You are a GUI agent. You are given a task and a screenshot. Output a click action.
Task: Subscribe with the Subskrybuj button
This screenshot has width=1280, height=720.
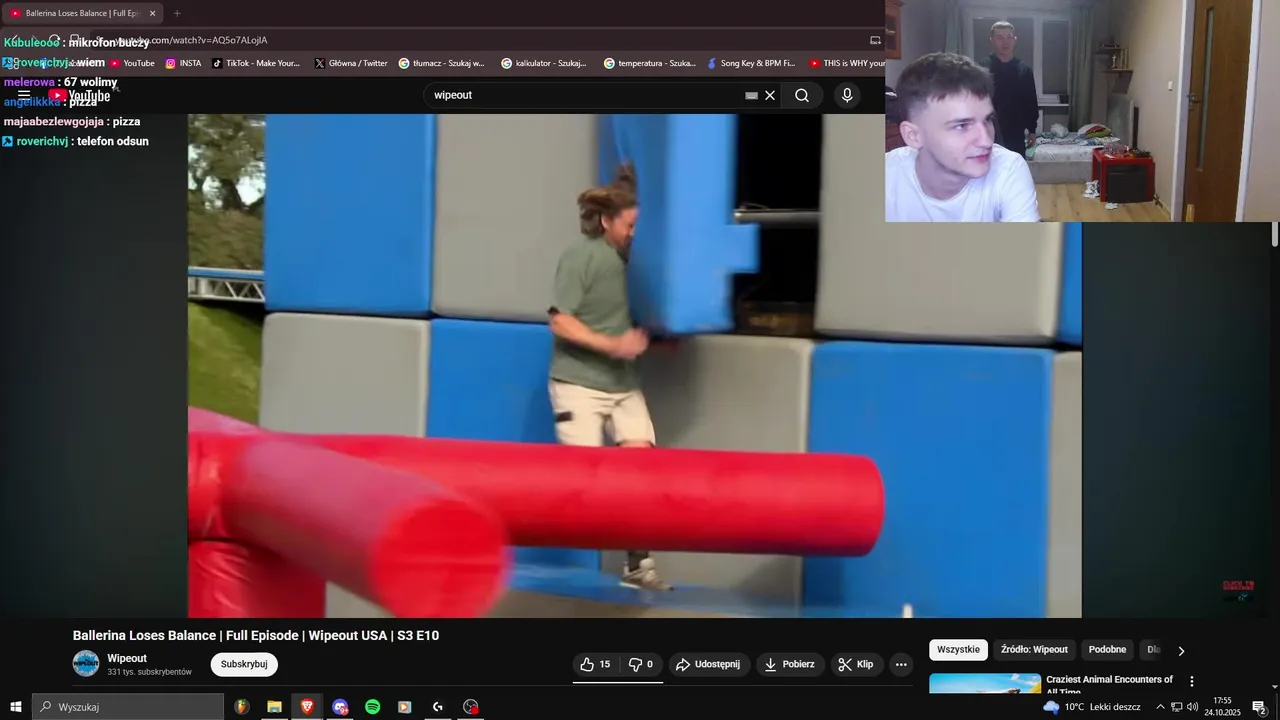point(244,664)
